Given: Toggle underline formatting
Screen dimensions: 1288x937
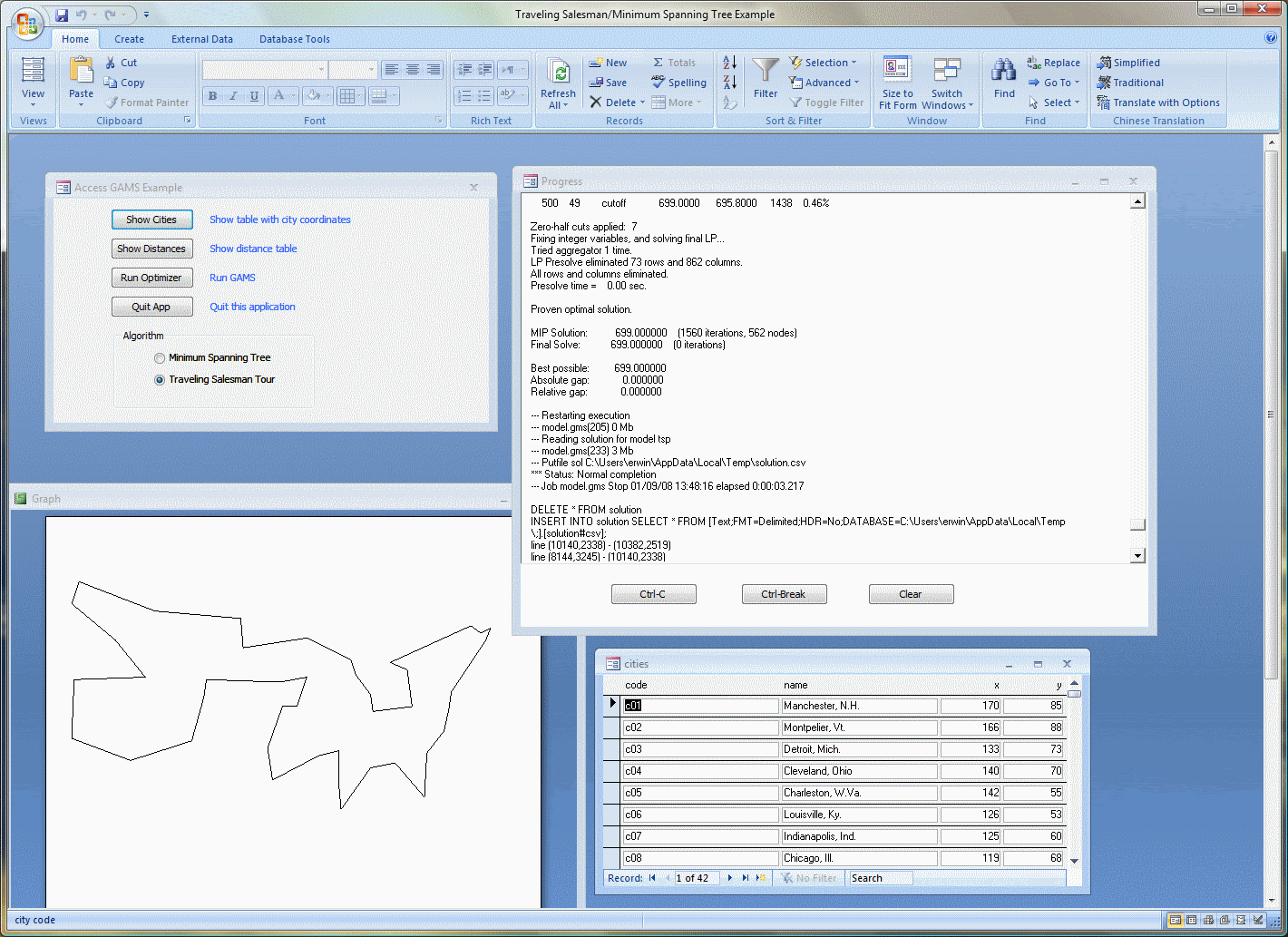Looking at the screenshot, I should point(254,95).
